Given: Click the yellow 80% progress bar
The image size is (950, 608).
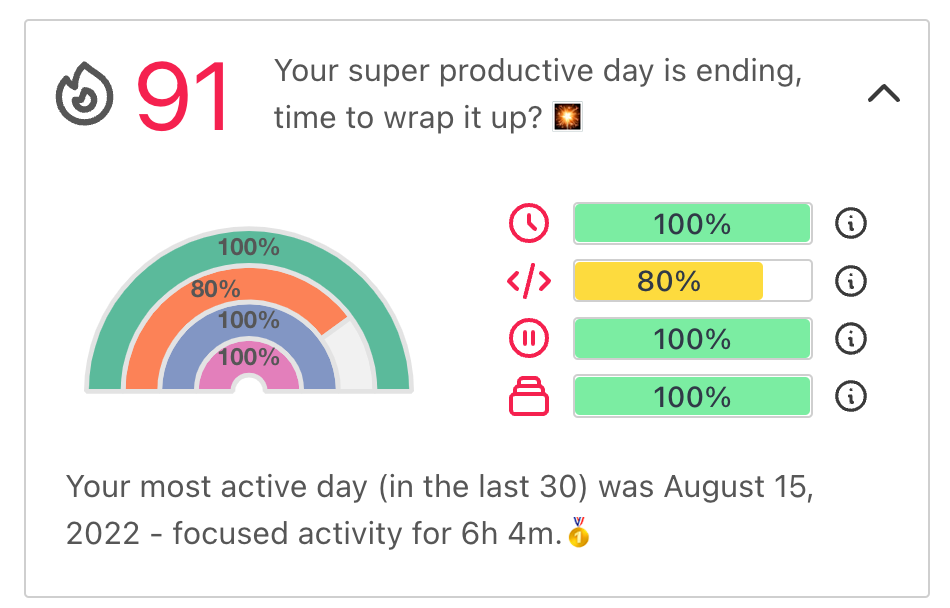Looking at the screenshot, I should [x=693, y=281].
